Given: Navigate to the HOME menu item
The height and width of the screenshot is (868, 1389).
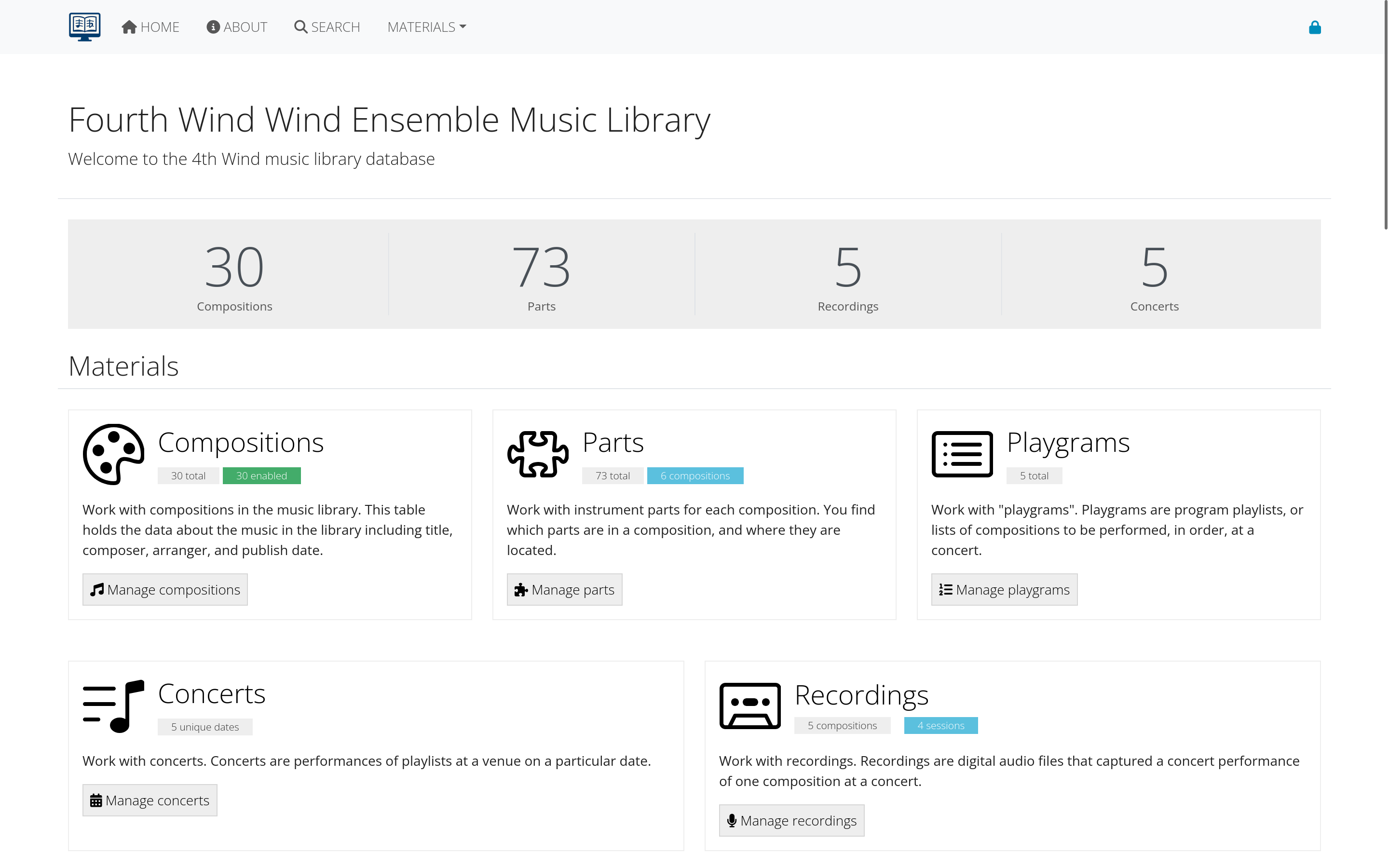Looking at the screenshot, I should coord(150,27).
